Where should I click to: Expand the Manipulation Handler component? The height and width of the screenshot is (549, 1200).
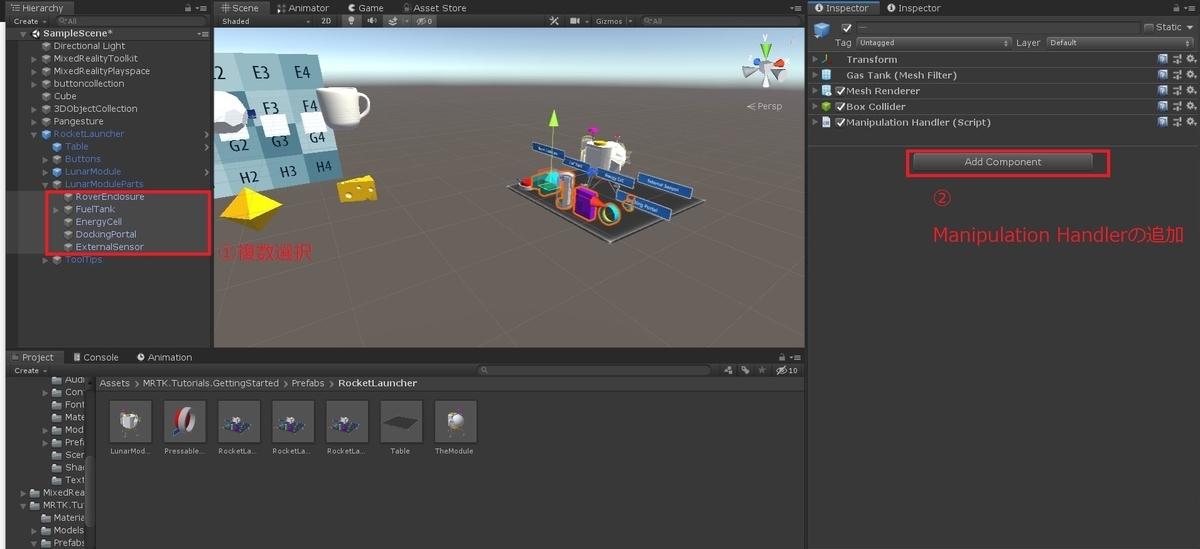click(815, 122)
